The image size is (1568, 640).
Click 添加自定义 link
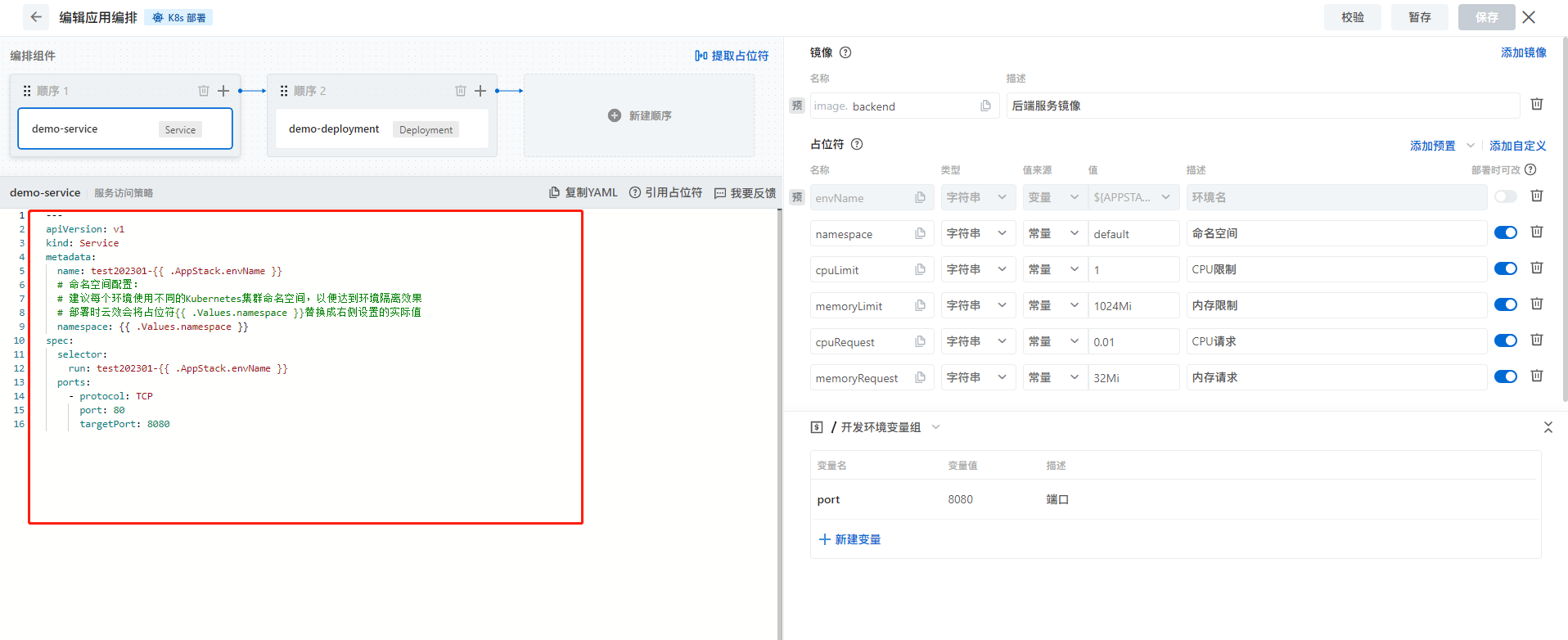point(1517,146)
